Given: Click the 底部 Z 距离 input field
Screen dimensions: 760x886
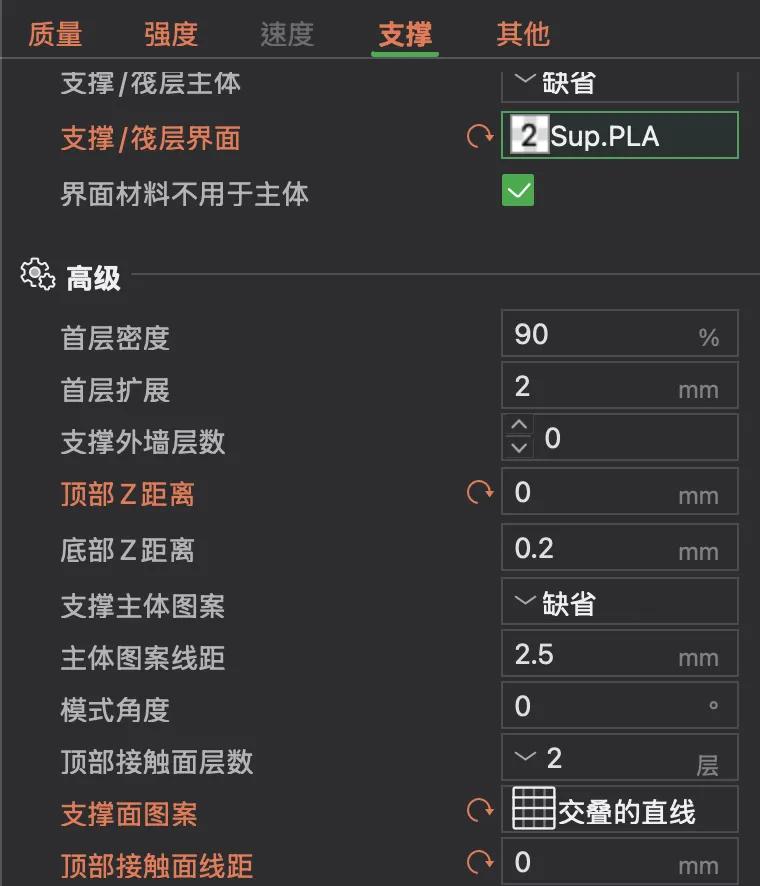Looking at the screenshot, I should 619,548.
